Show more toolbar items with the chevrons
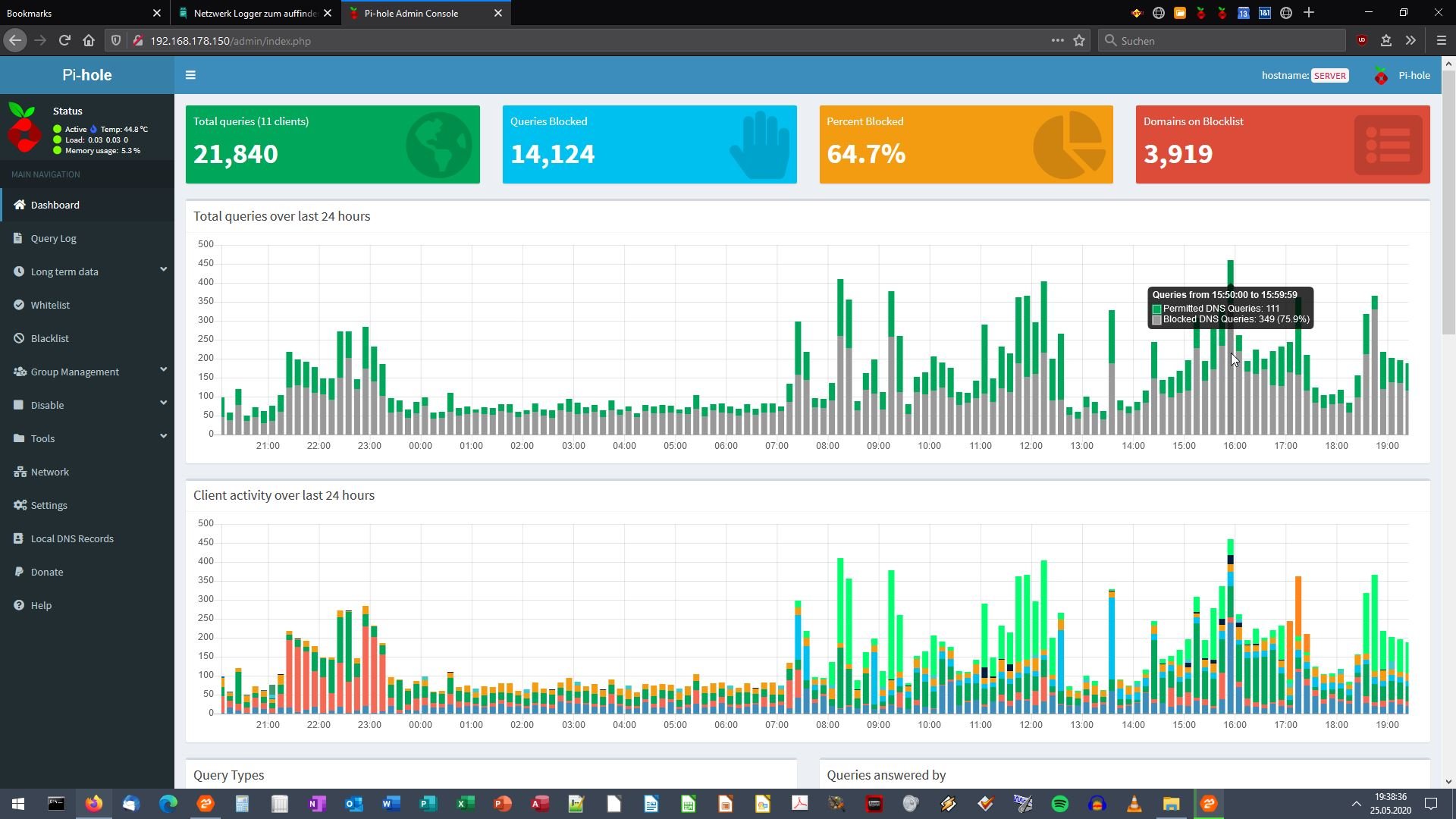This screenshot has height=819, width=1456. 1410,41
